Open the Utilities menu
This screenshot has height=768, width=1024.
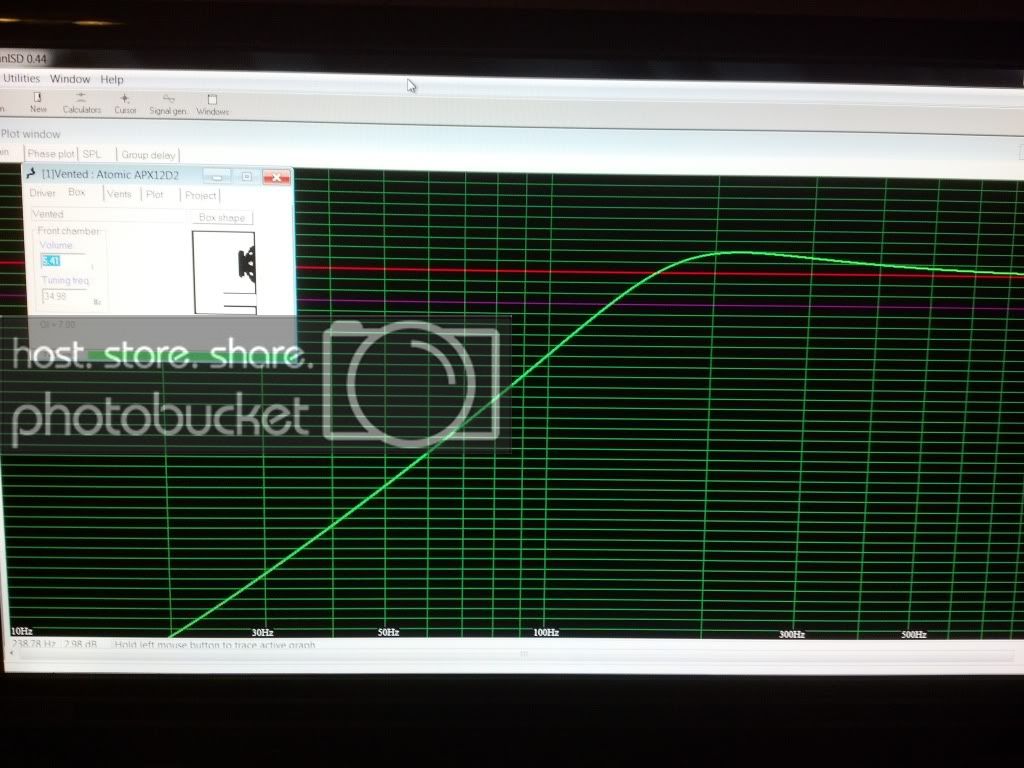(21, 78)
